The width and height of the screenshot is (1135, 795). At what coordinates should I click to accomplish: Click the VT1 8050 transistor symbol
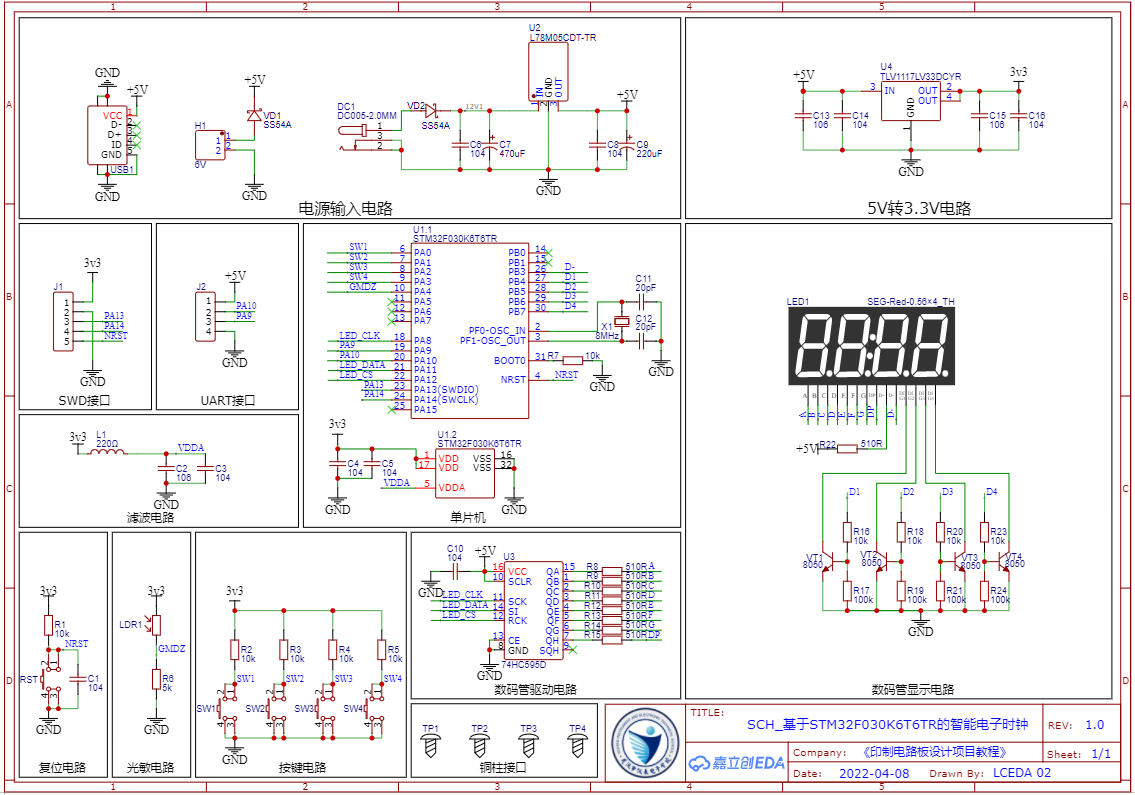click(829, 561)
